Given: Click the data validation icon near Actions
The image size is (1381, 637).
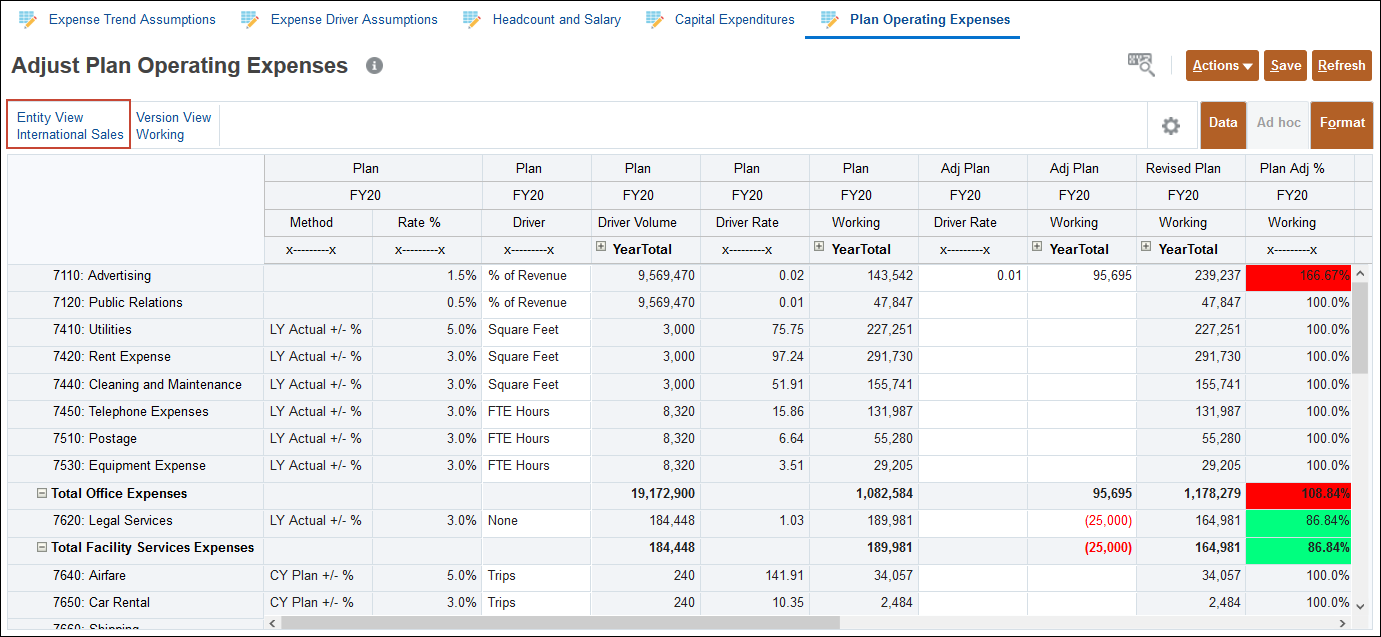Looking at the screenshot, I should [x=1140, y=64].
